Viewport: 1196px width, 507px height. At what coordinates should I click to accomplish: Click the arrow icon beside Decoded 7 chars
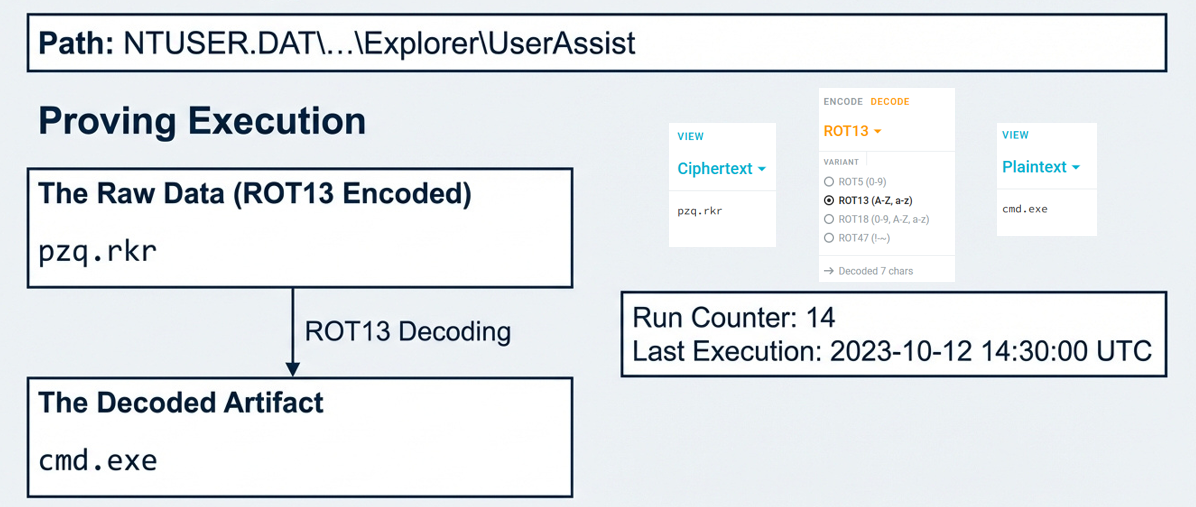point(828,271)
